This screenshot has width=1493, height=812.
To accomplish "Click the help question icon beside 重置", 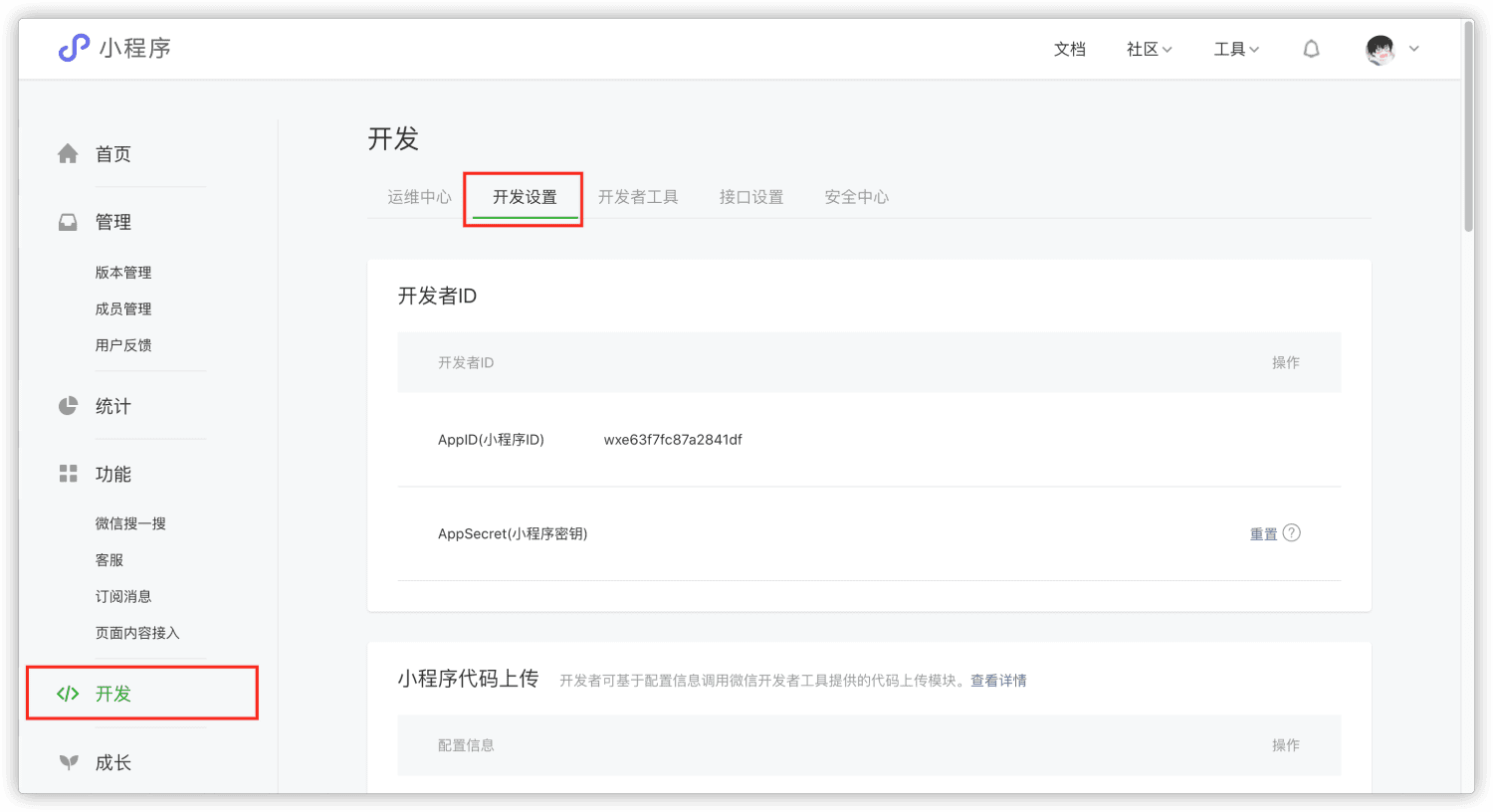I will 1292,532.
